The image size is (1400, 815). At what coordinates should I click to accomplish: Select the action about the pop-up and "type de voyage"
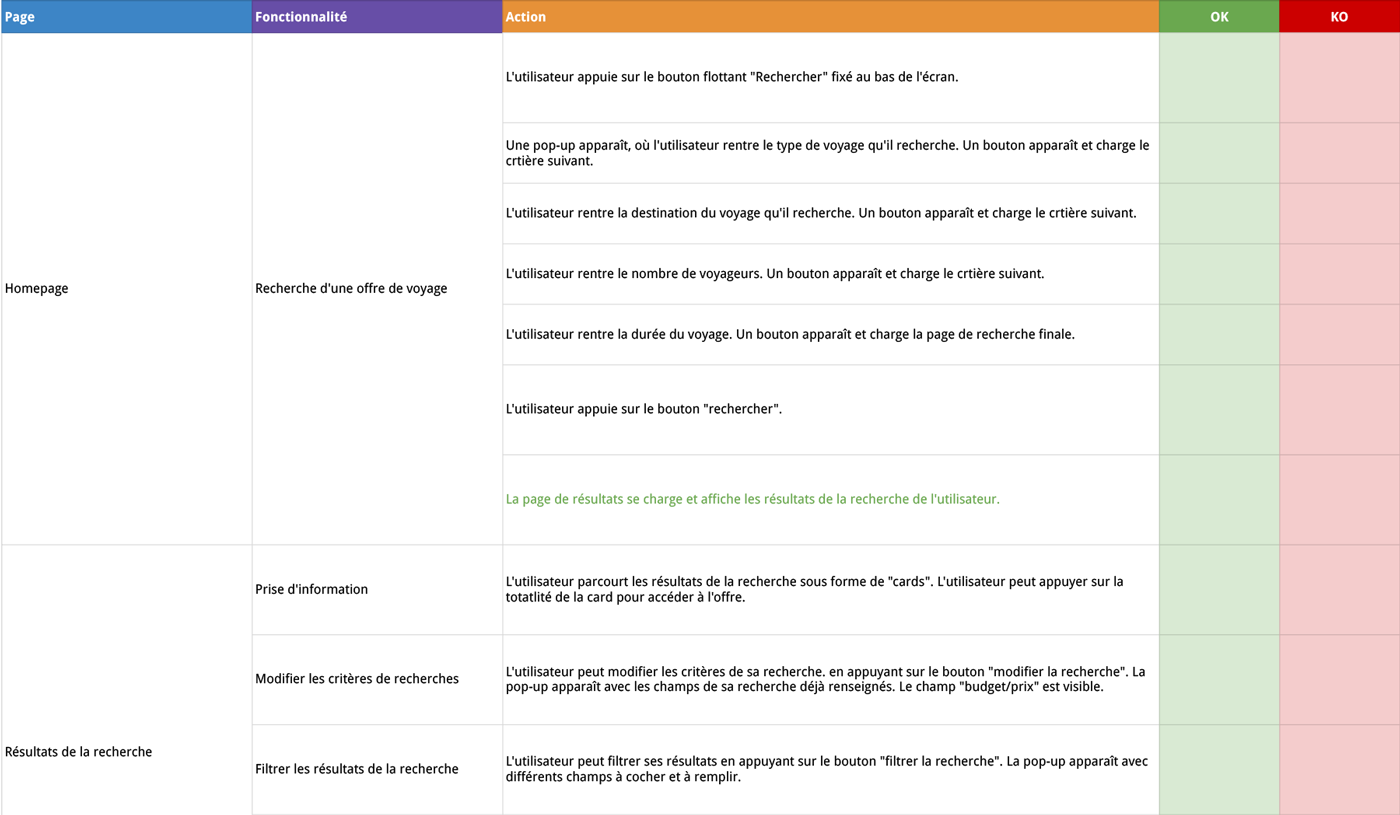(x=831, y=153)
